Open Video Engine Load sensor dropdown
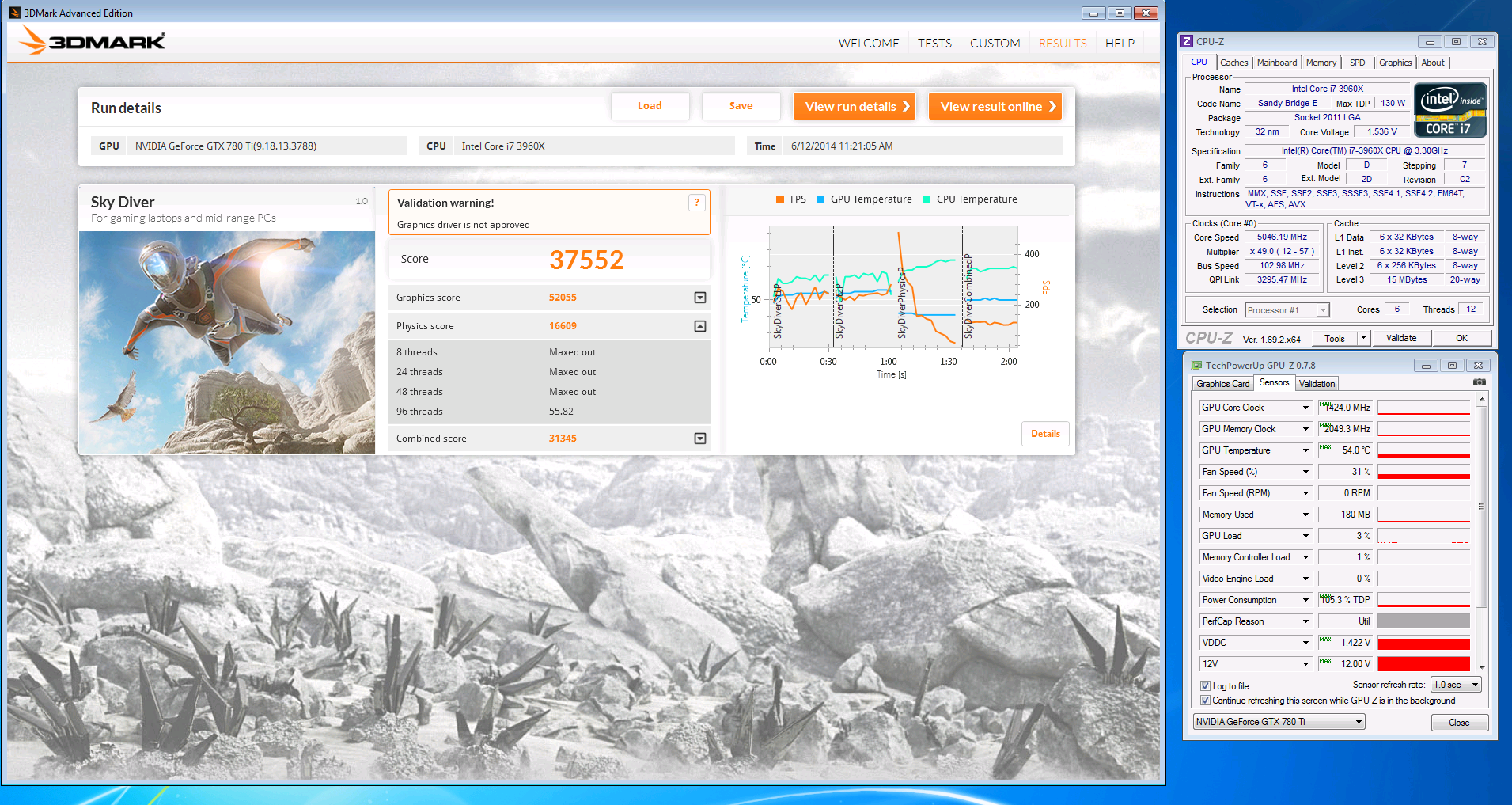This screenshot has width=1512, height=805. (x=1305, y=579)
